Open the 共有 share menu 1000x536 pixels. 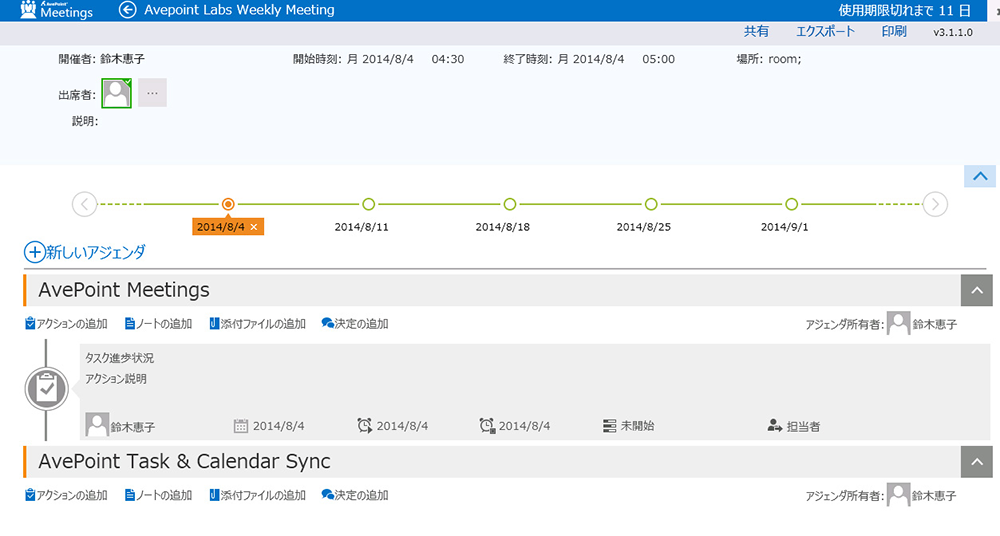pos(756,31)
